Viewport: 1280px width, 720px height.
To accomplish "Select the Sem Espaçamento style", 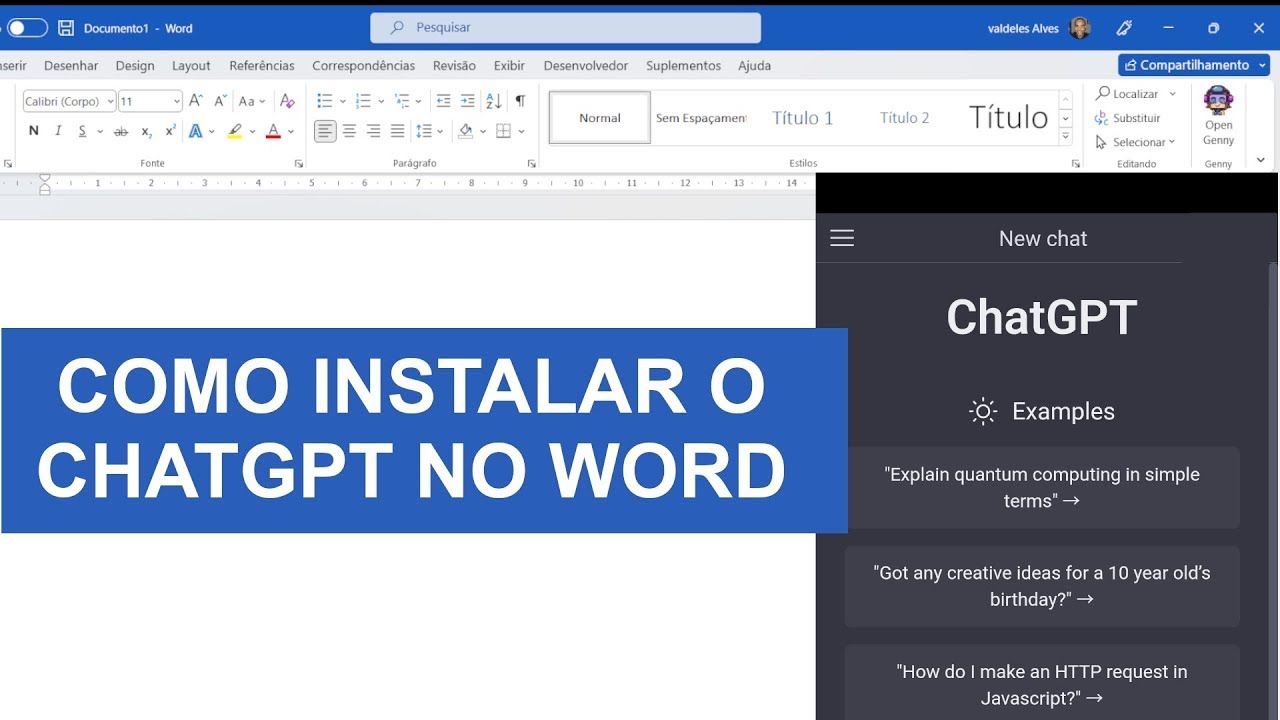I will coord(701,118).
